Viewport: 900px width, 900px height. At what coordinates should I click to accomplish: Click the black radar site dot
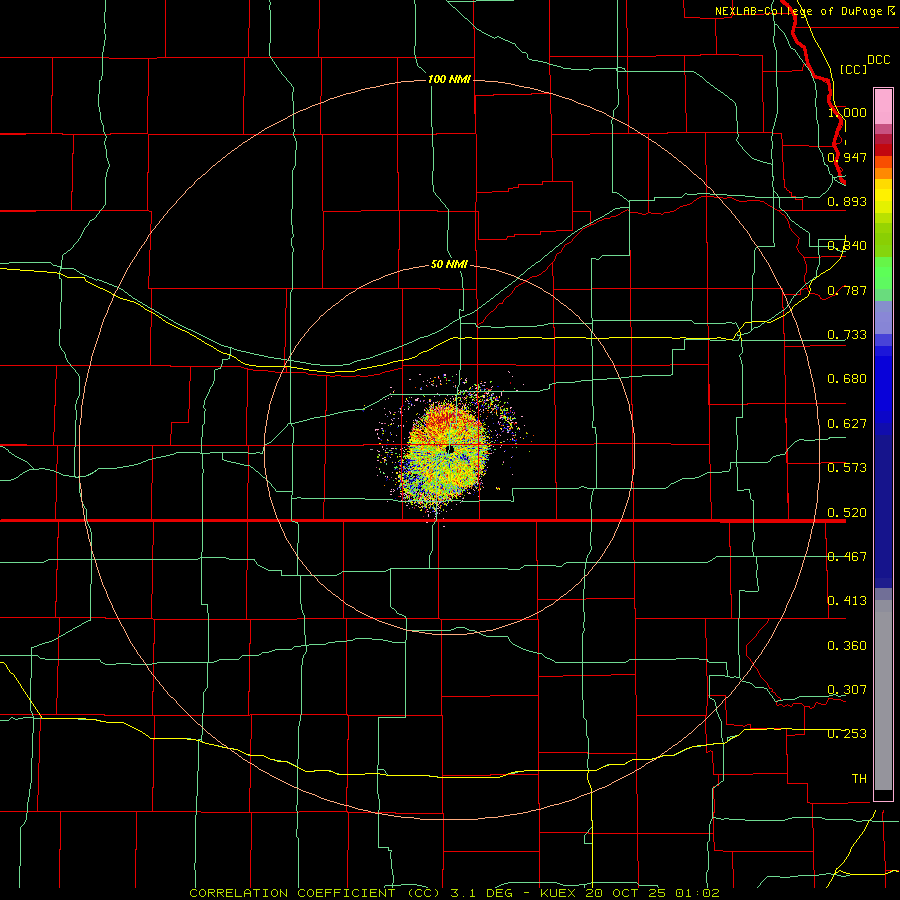[450, 449]
